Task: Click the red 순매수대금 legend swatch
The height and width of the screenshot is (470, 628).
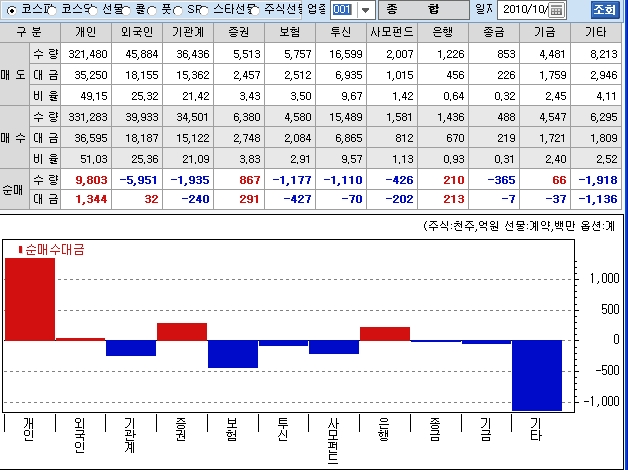Action: pyautogui.click(x=22, y=251)
